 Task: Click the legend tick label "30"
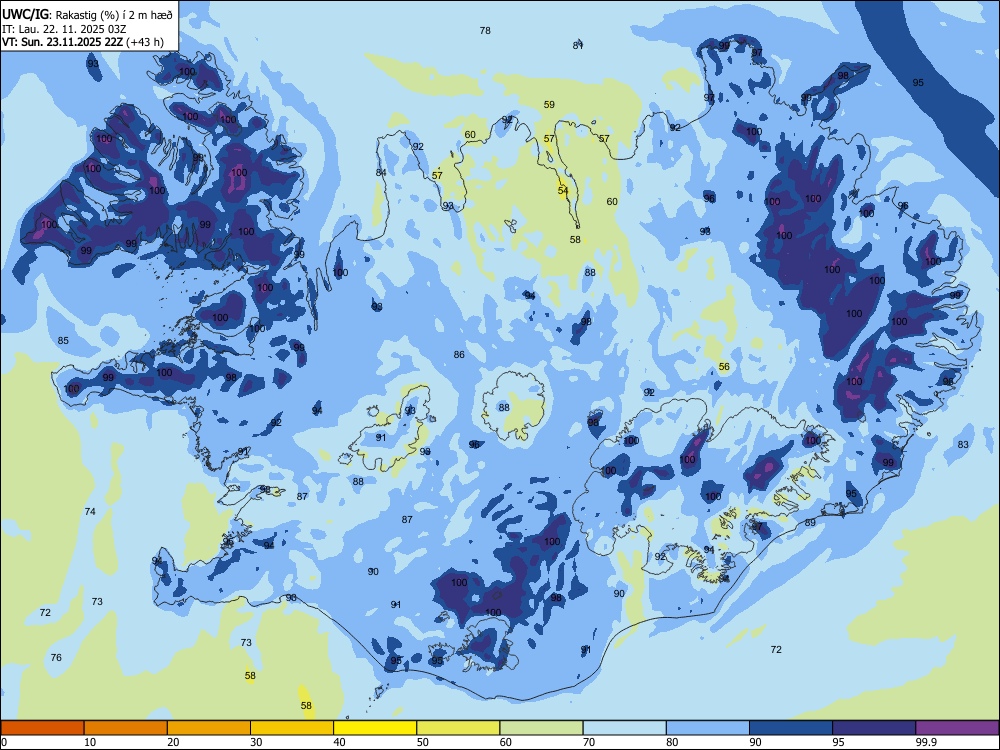point(256,742)
